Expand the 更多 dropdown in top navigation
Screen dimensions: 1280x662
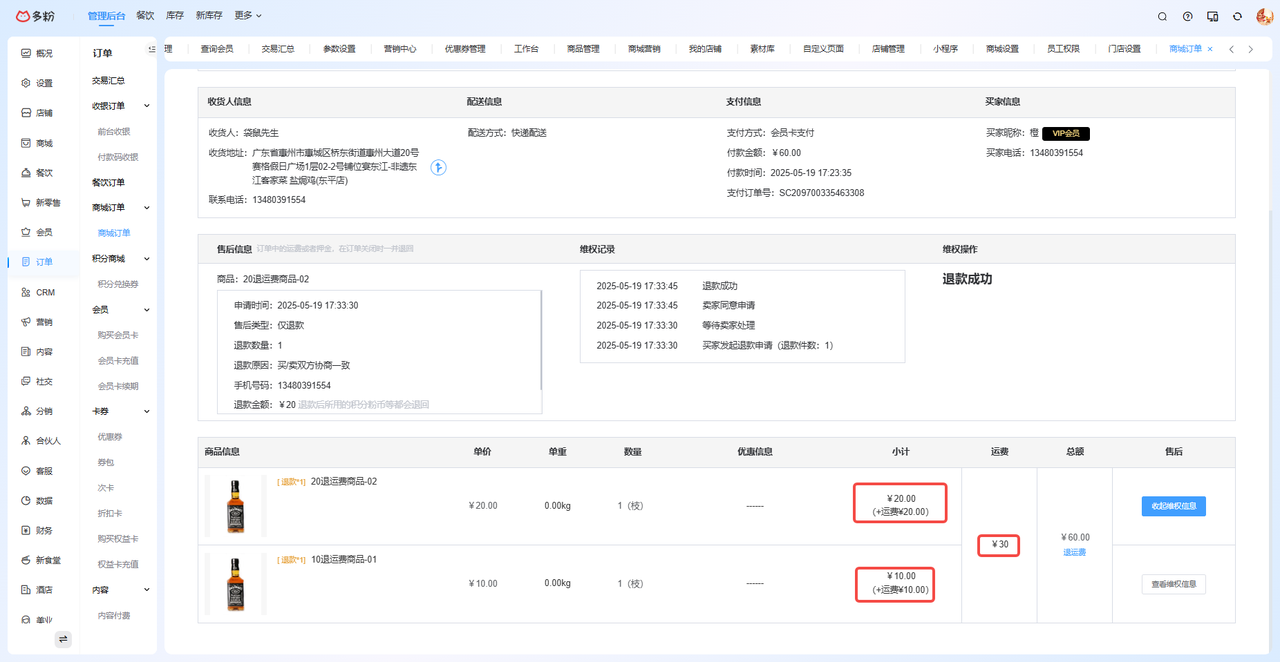point(248,16)
